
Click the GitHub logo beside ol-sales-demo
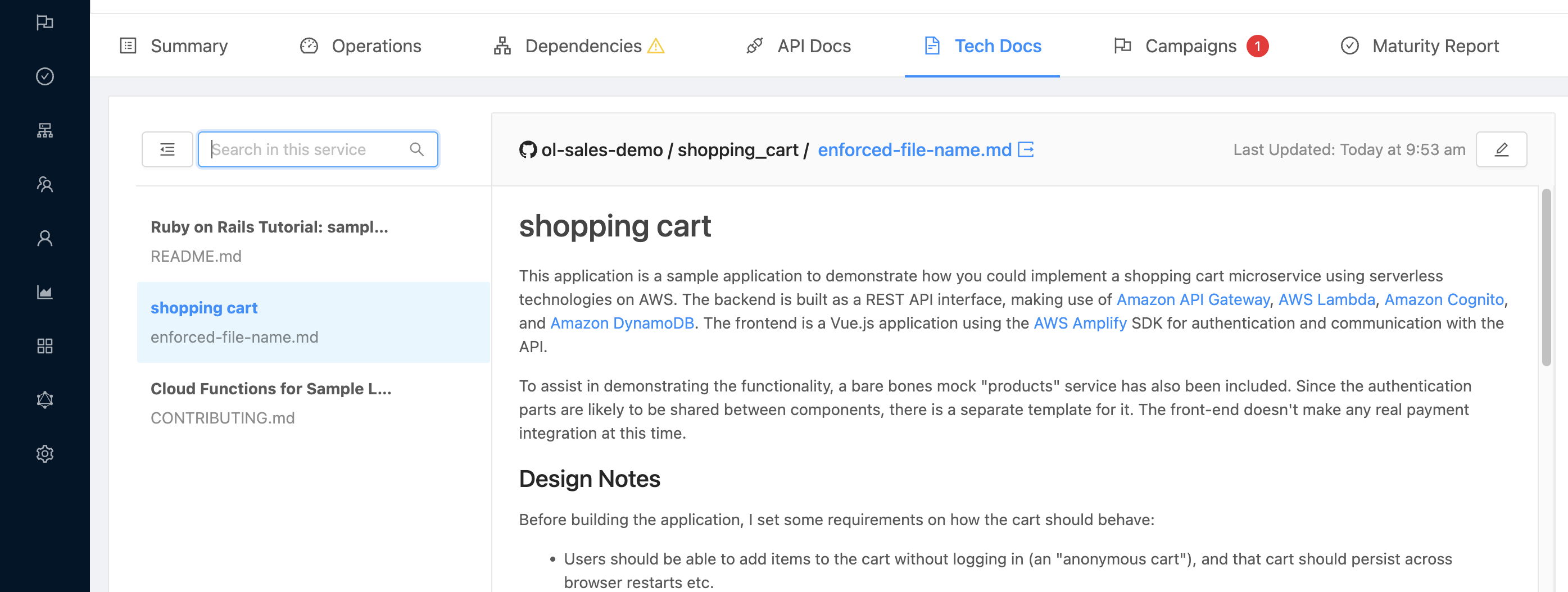528,149
